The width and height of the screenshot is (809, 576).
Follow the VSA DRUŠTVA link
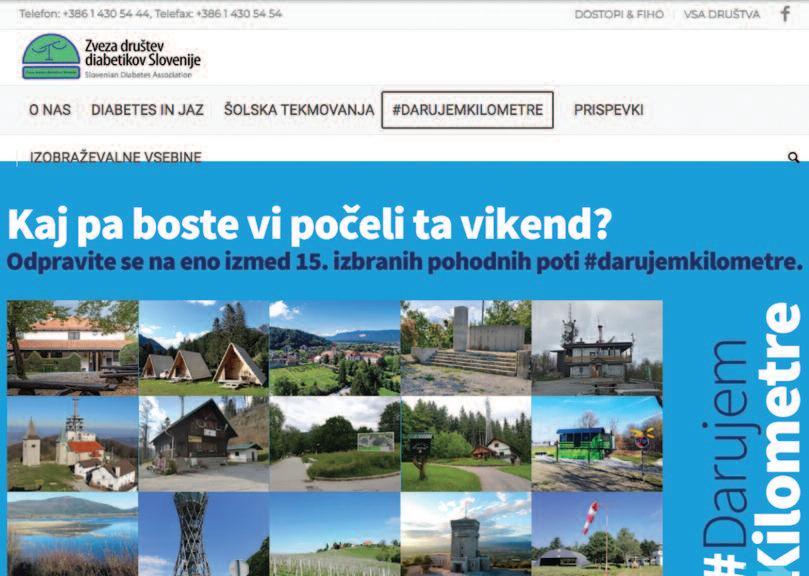point(722,14)
